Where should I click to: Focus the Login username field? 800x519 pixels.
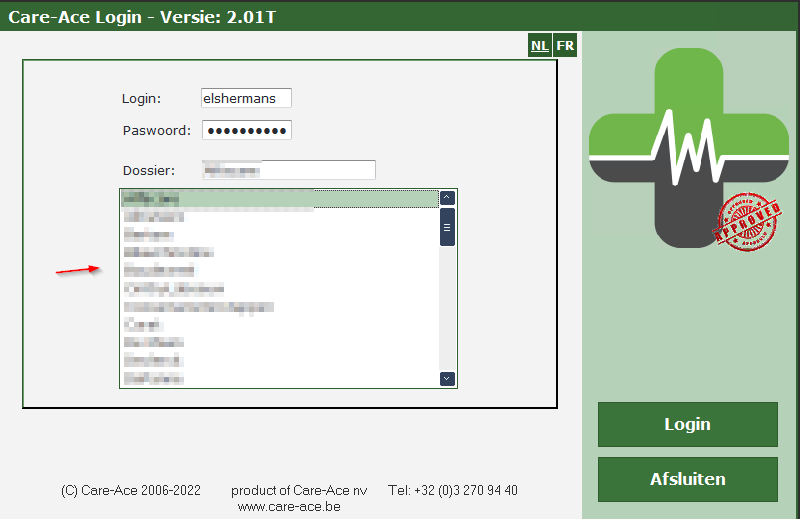246,98
